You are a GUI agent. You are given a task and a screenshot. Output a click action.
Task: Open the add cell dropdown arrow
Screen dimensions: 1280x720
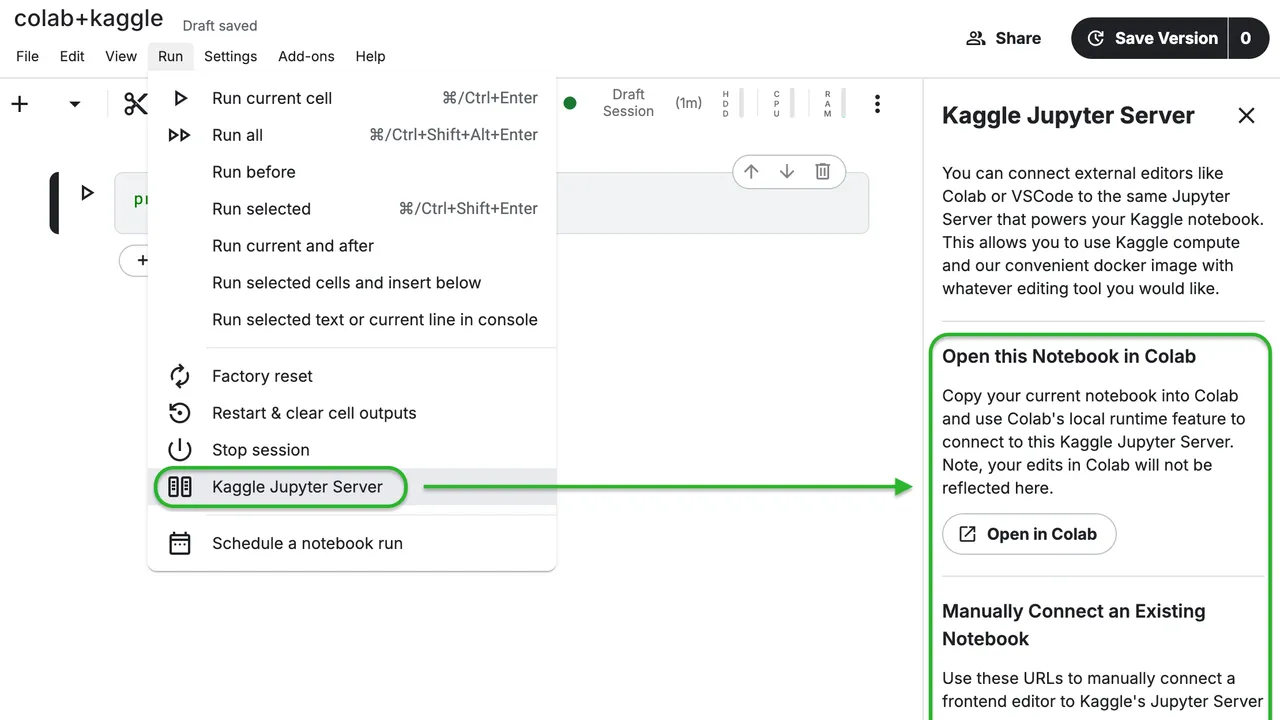[x=74, y=104]
